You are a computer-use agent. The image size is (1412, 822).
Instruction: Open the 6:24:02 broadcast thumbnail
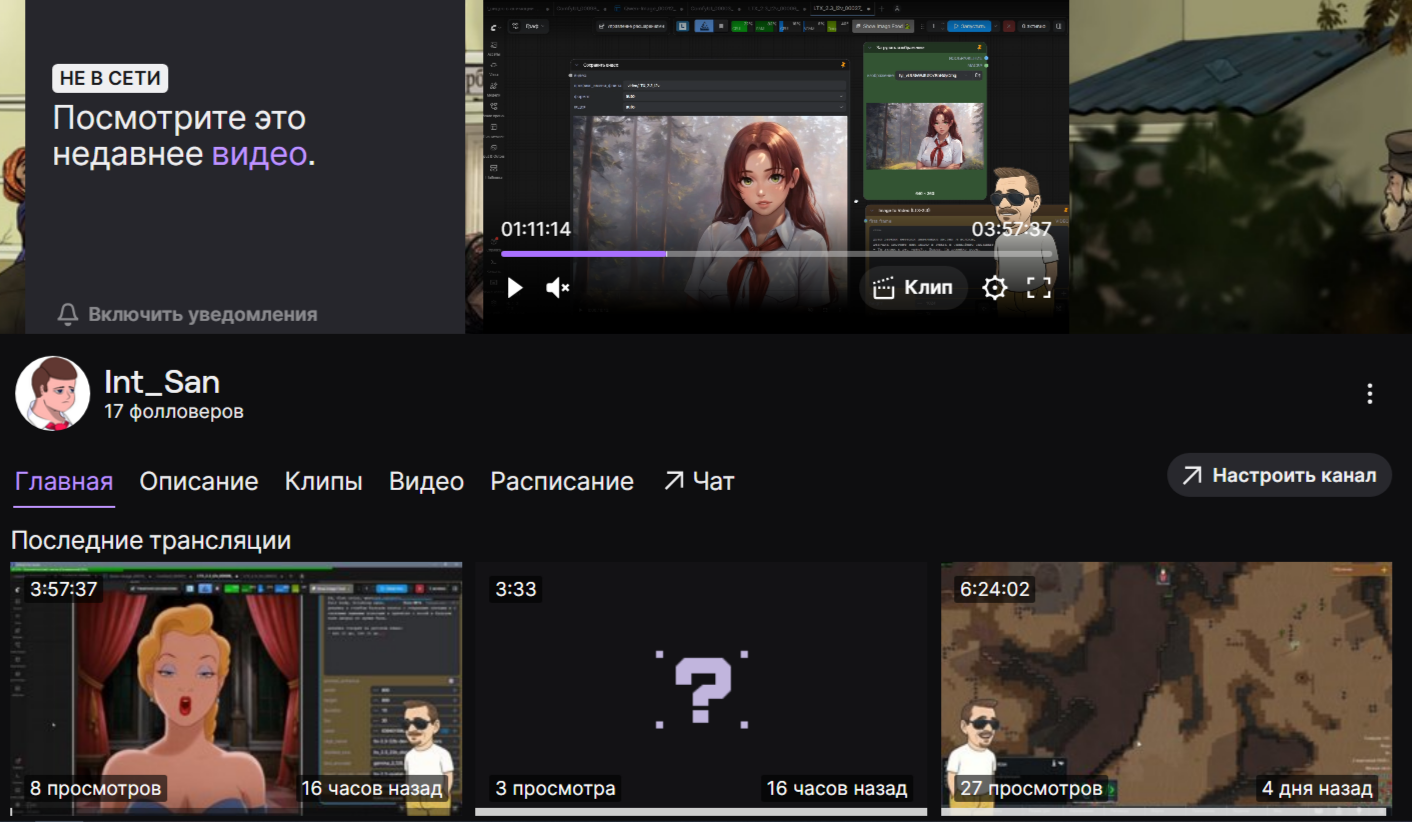coord(1166,689)
